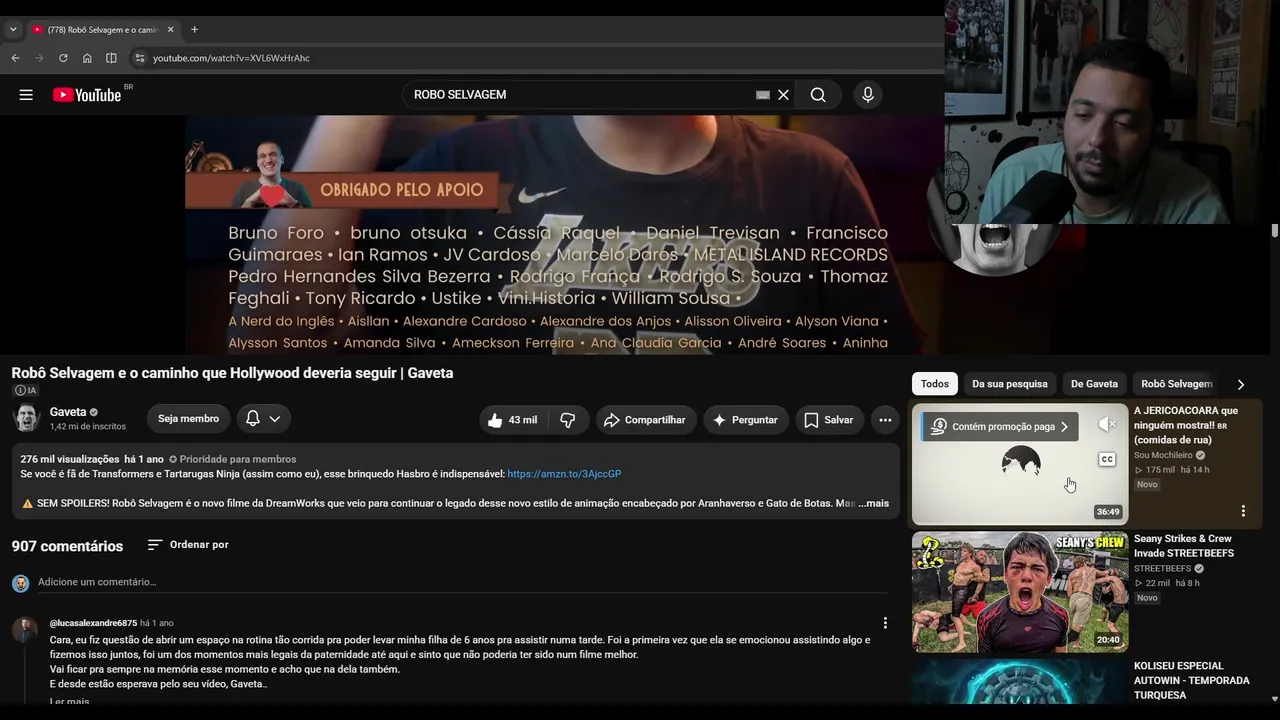Image resolution: width=1280 pixels, height=720 pixels.
Task: Share the video using Compartilhar
Action: point(645,420)
